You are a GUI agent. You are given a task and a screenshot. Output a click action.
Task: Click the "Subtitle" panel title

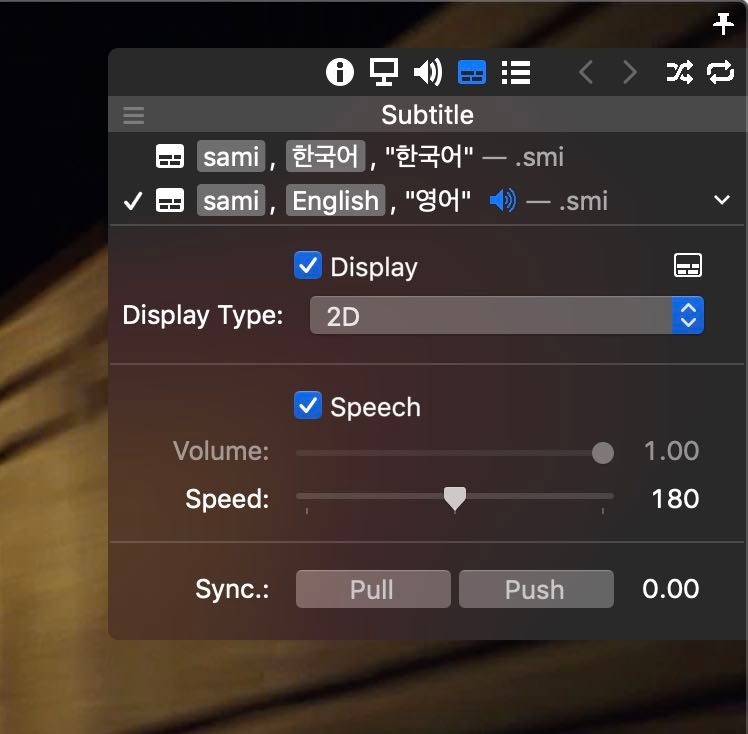[x=427, y=115]
